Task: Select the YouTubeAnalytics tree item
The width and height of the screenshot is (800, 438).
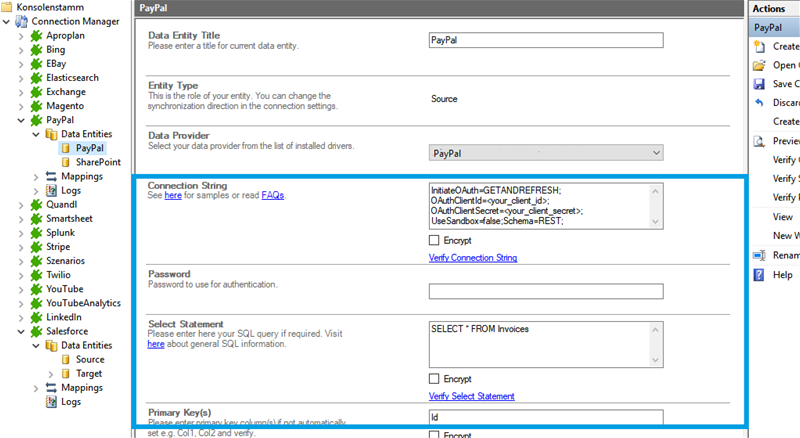Action: (86, 302)
